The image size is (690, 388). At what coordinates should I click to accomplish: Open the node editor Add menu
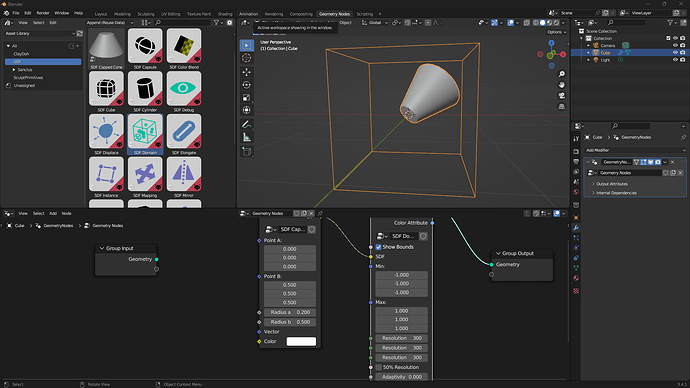pyautogui.click(x=53, y=213)
